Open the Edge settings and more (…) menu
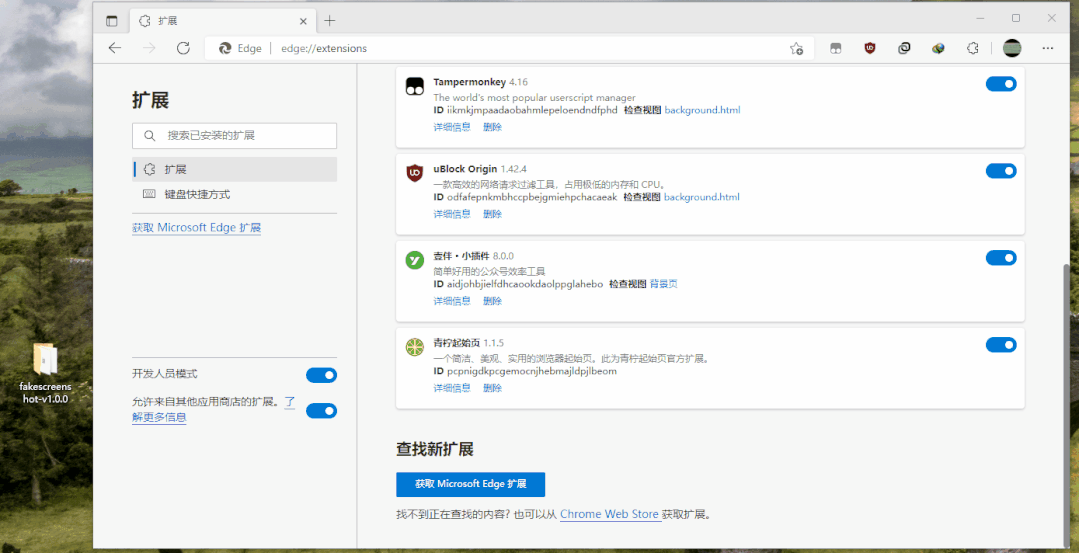 click(x=1047, y=48)
